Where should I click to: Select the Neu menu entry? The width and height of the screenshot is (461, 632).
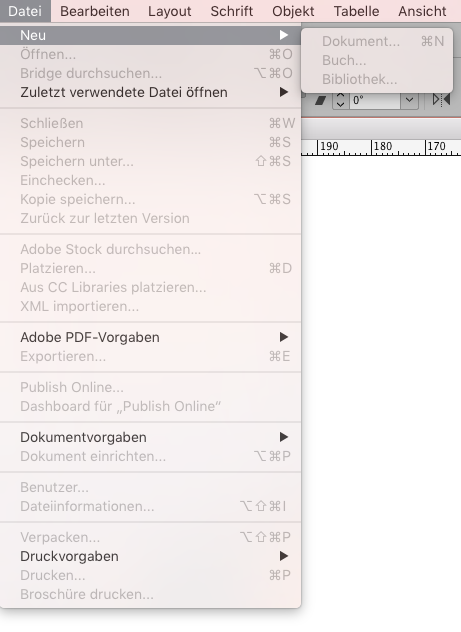pos(150,35)
